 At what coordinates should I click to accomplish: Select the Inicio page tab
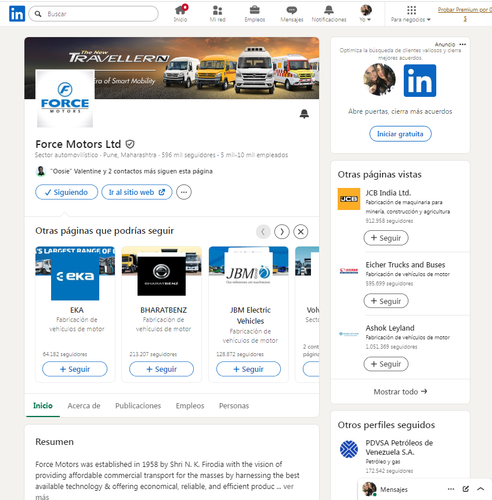(43, 406)
